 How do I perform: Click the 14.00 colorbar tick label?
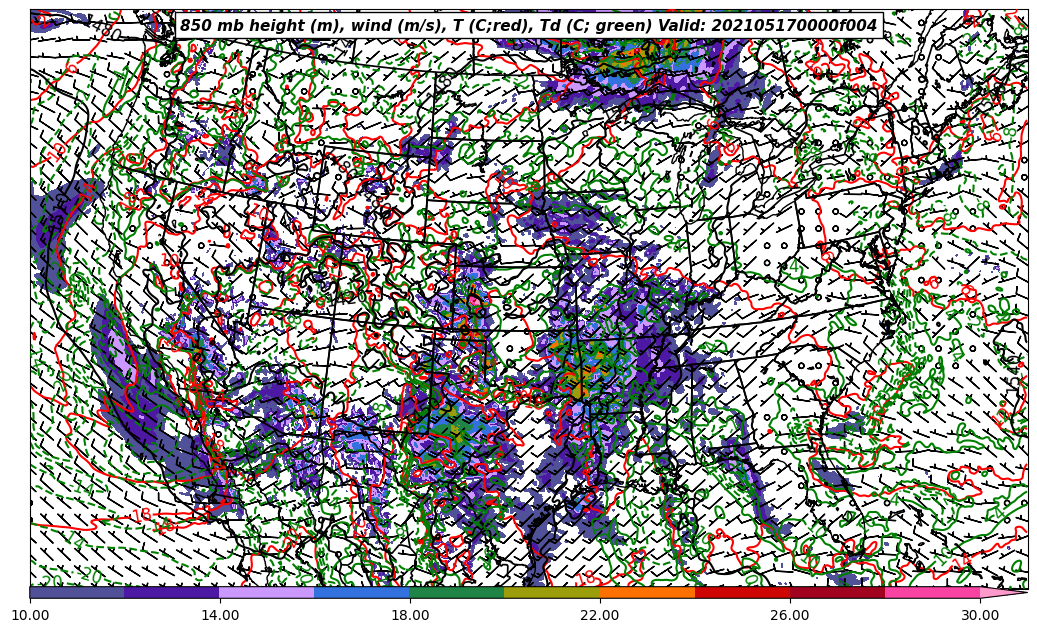click(x=220, y=615)
